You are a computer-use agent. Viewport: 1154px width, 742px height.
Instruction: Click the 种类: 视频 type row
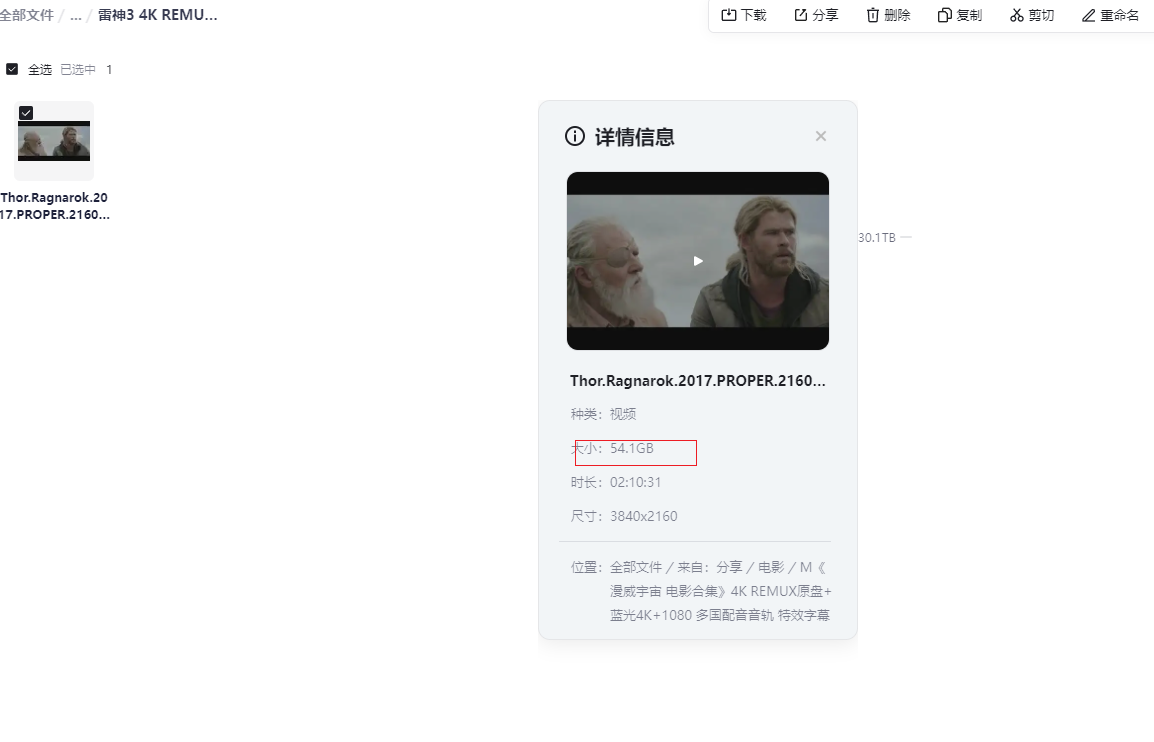pos(603,414)
